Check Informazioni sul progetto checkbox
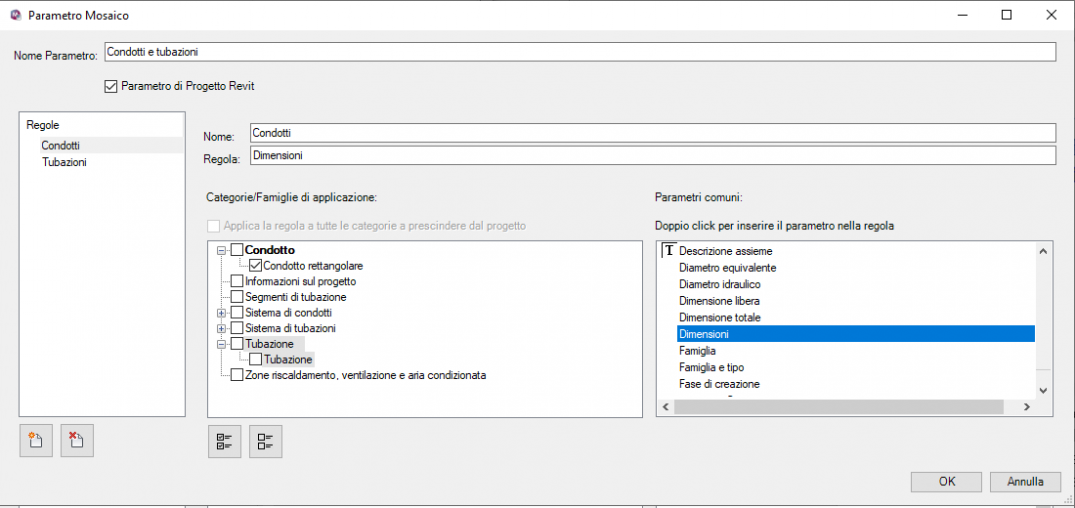 [237, 281]
